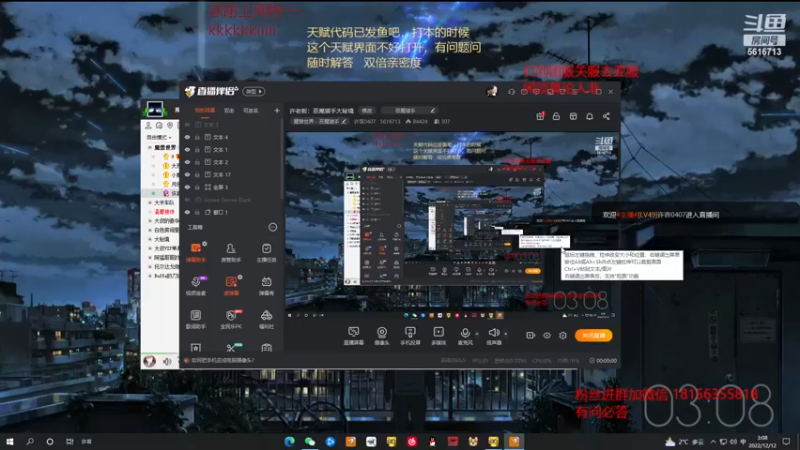
Task: Add a new scene with plus icon
Action: 277,110
